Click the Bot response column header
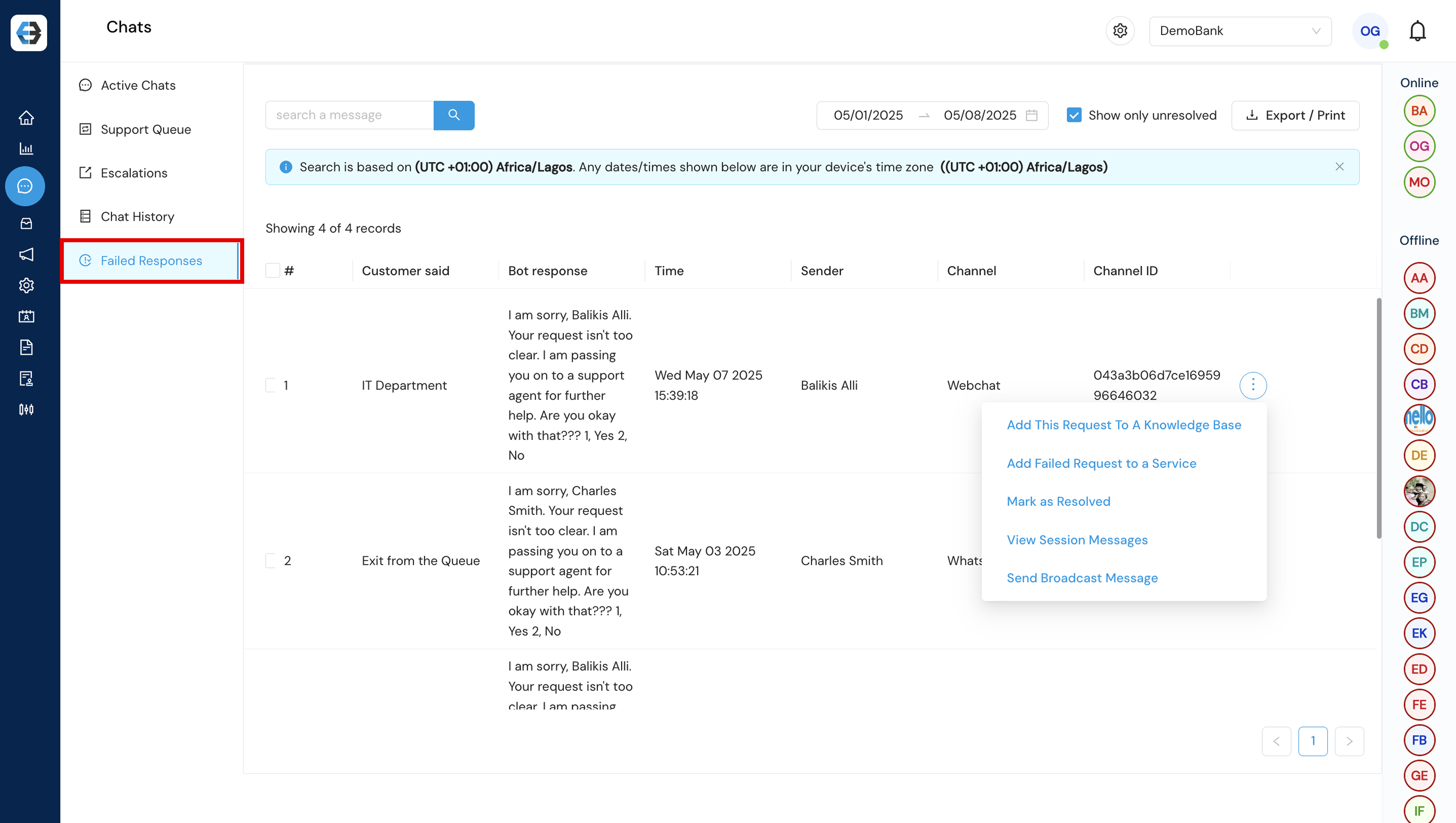The width and height of the screenshot is (1456, 823). tap(547, 271)
